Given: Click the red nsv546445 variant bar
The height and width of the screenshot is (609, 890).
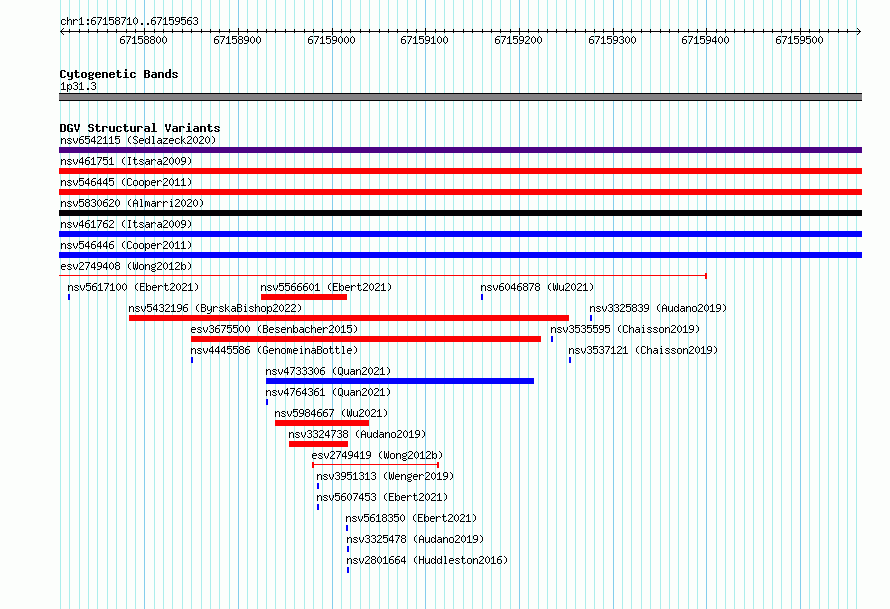Looking at the screenshot, I should pos(460,192).
